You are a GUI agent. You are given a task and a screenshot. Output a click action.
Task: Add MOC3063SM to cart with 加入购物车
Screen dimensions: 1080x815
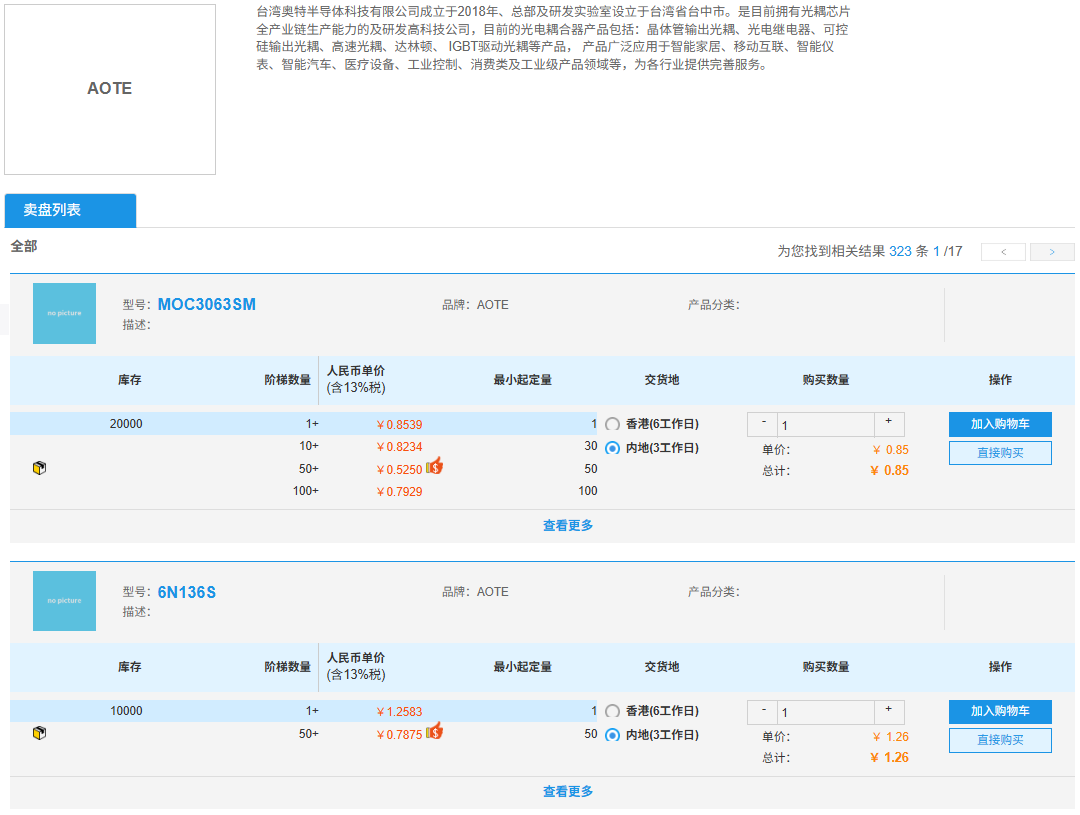[1000, 425]
